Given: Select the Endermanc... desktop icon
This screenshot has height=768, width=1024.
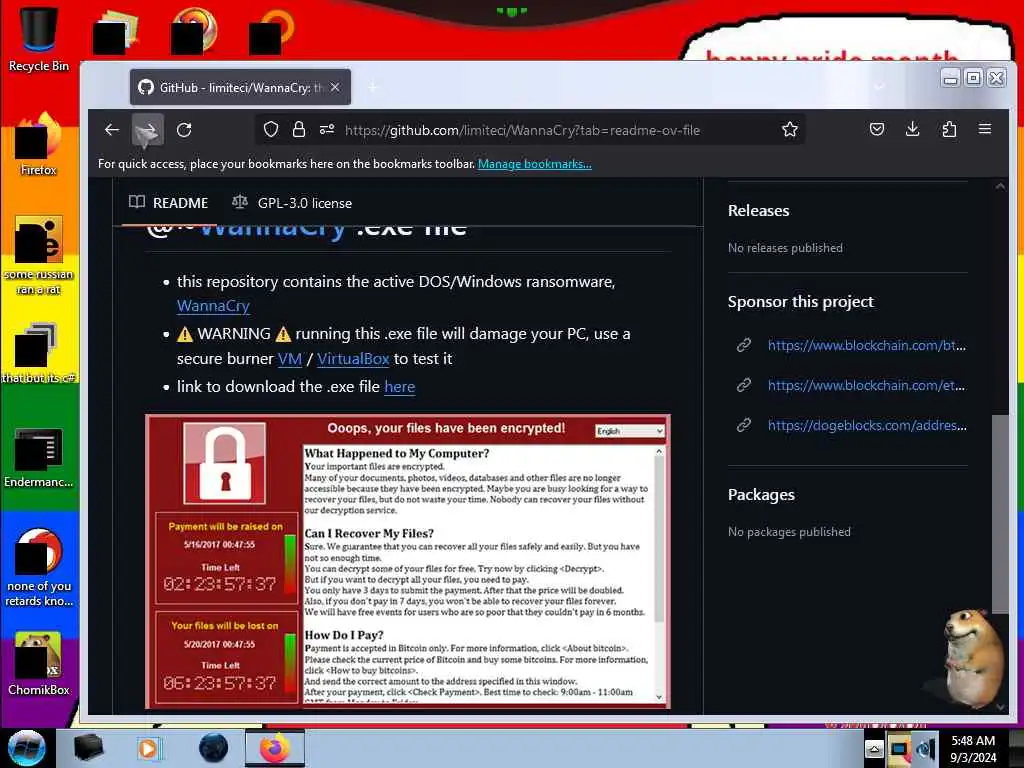Looking at the screenshot, I should point(39,457).
